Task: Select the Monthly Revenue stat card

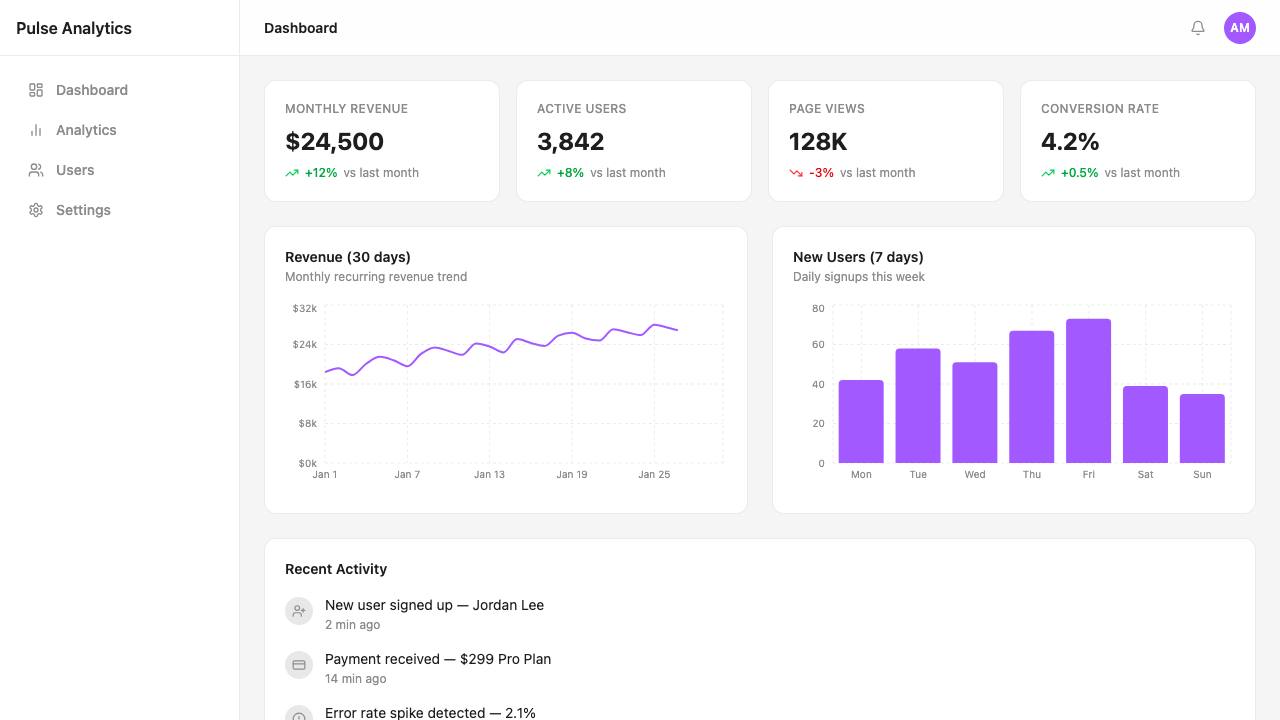Action: click(x=382, y=141)
